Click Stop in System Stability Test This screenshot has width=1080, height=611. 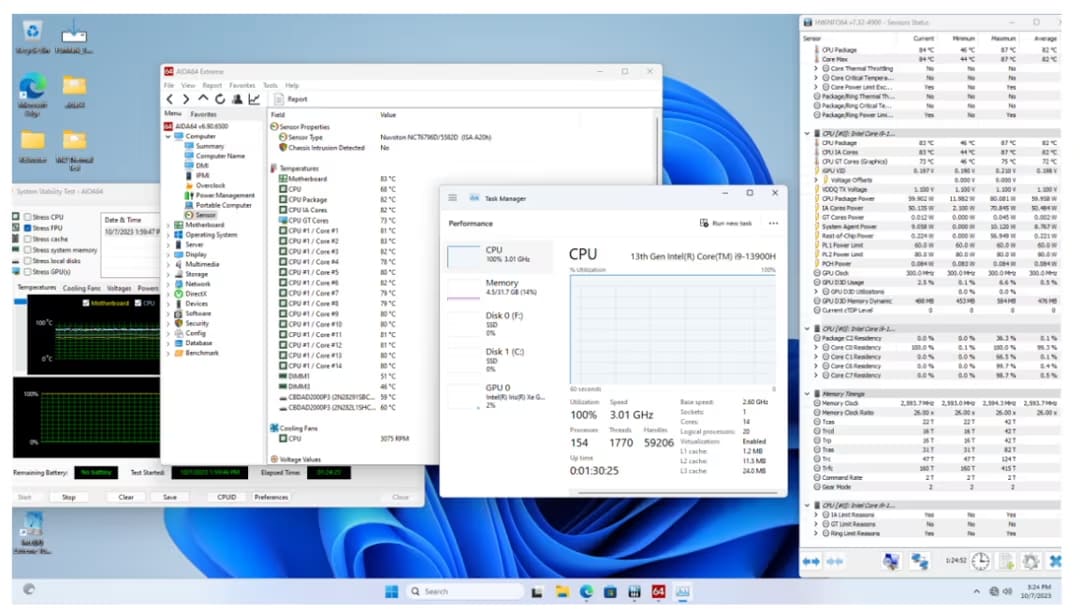pos(69,497)
